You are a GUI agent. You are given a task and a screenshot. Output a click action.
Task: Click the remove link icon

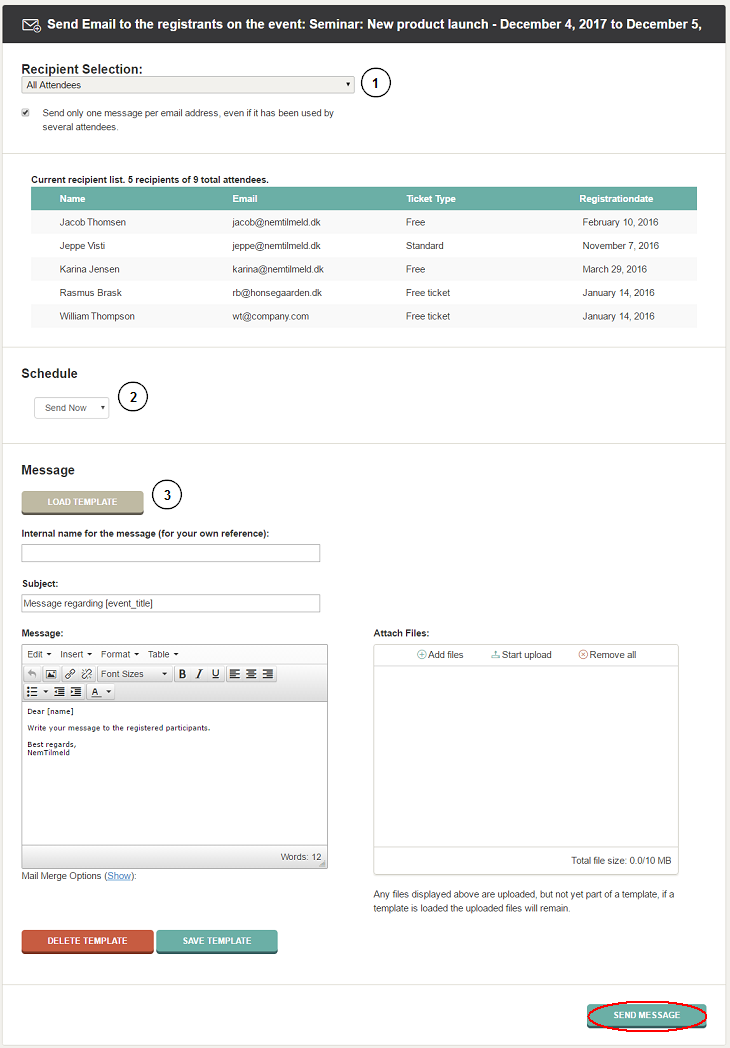pyautogui.click(x=87, y=674)
